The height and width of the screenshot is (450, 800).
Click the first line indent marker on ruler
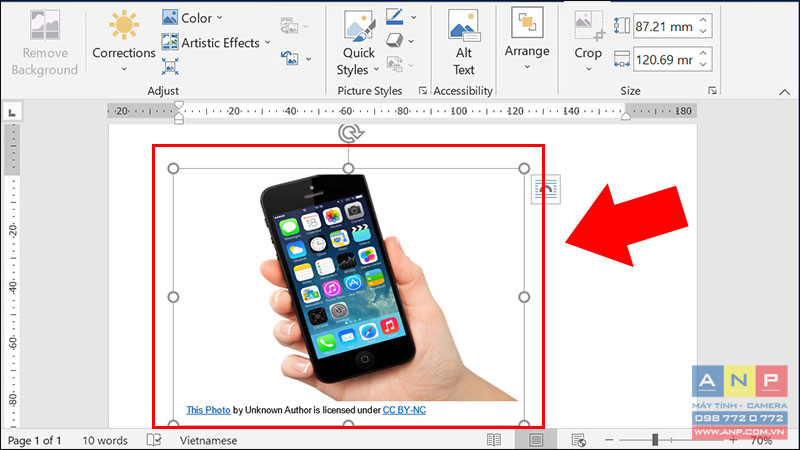[x=179, y=106]
